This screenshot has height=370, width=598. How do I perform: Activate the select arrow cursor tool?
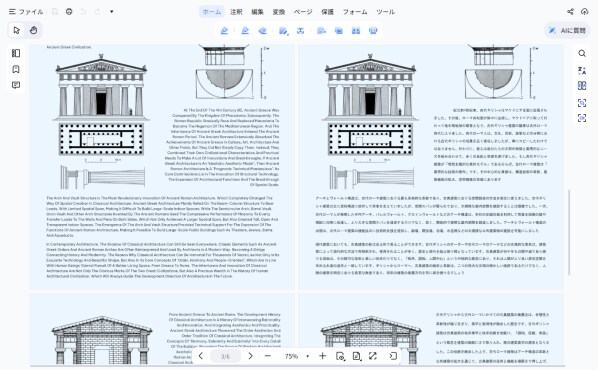tap(16, 30)
